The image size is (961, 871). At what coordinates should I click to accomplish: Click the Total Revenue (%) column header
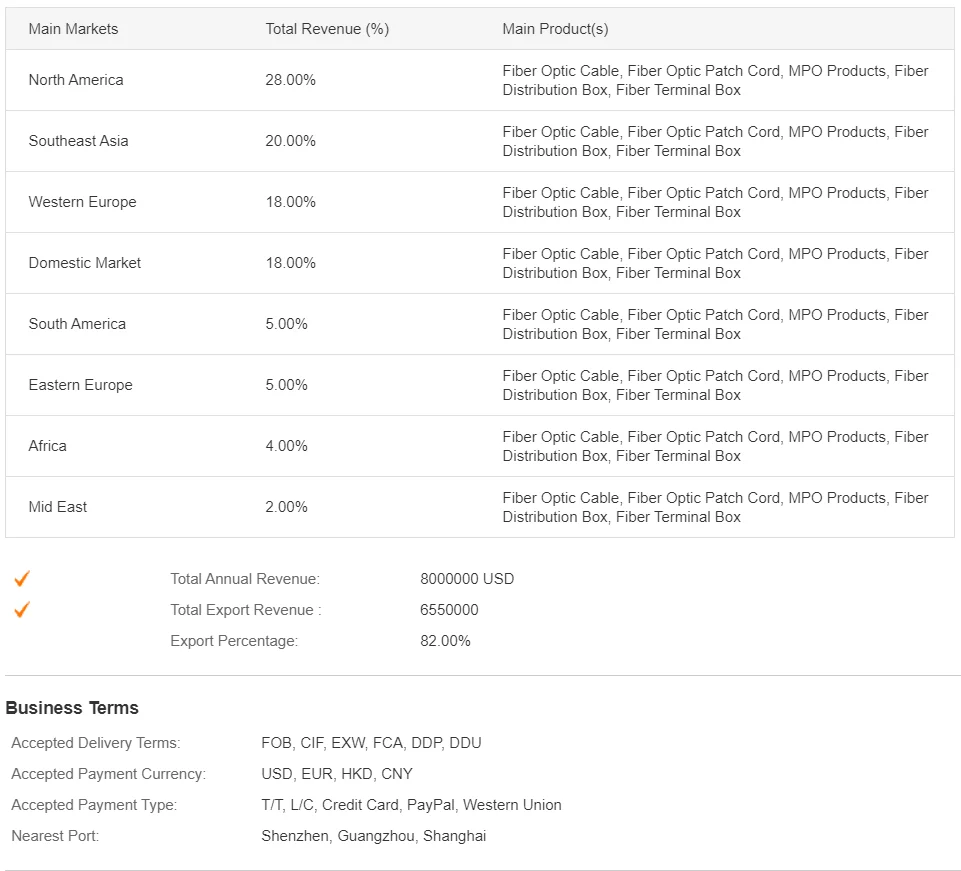(x=327, y=29)
